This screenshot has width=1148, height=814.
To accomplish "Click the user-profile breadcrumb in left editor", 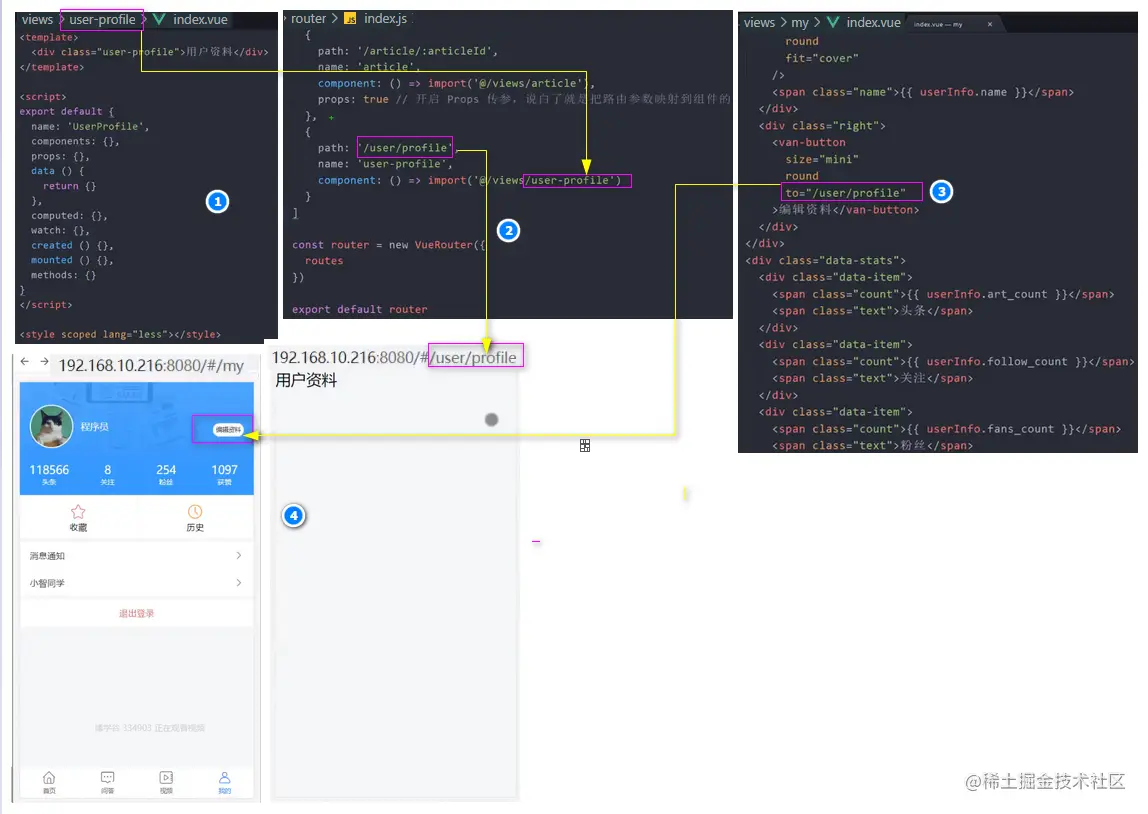I will click(x=102, y=20).
